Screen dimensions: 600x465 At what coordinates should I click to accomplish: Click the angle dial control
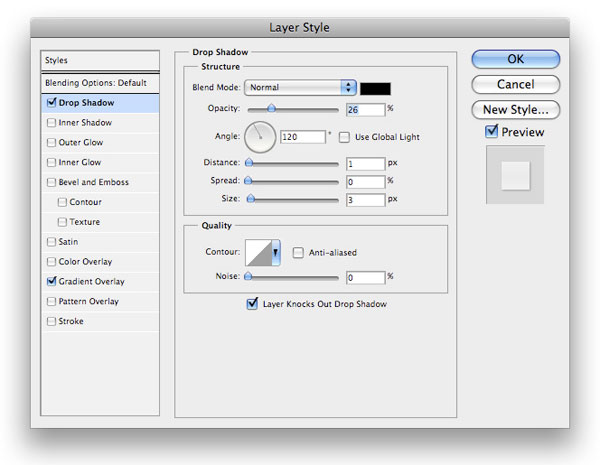pyautogui.click(x=260, y=137)
